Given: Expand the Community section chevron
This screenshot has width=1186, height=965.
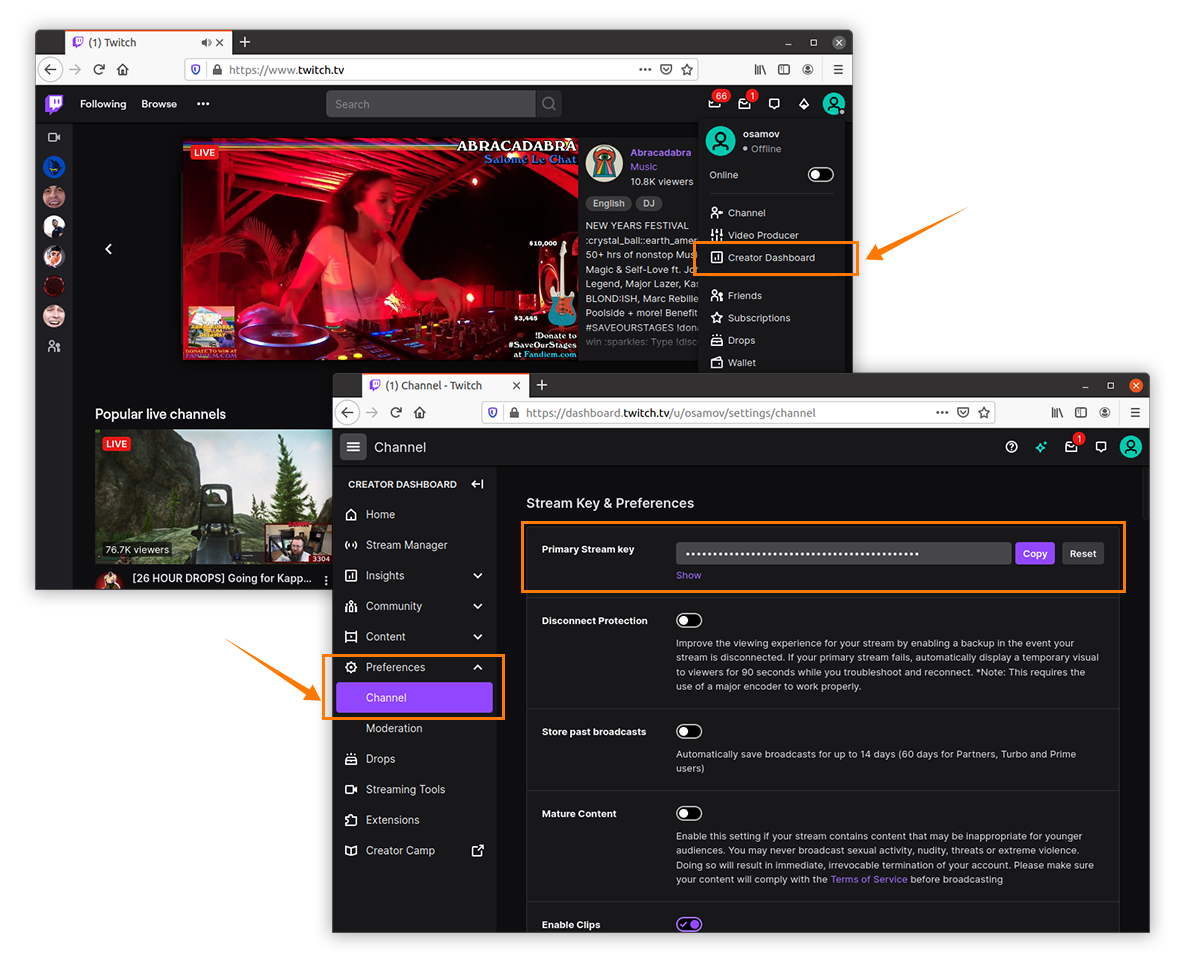Looking at the screenshot, I should click(x=478, y=607).
